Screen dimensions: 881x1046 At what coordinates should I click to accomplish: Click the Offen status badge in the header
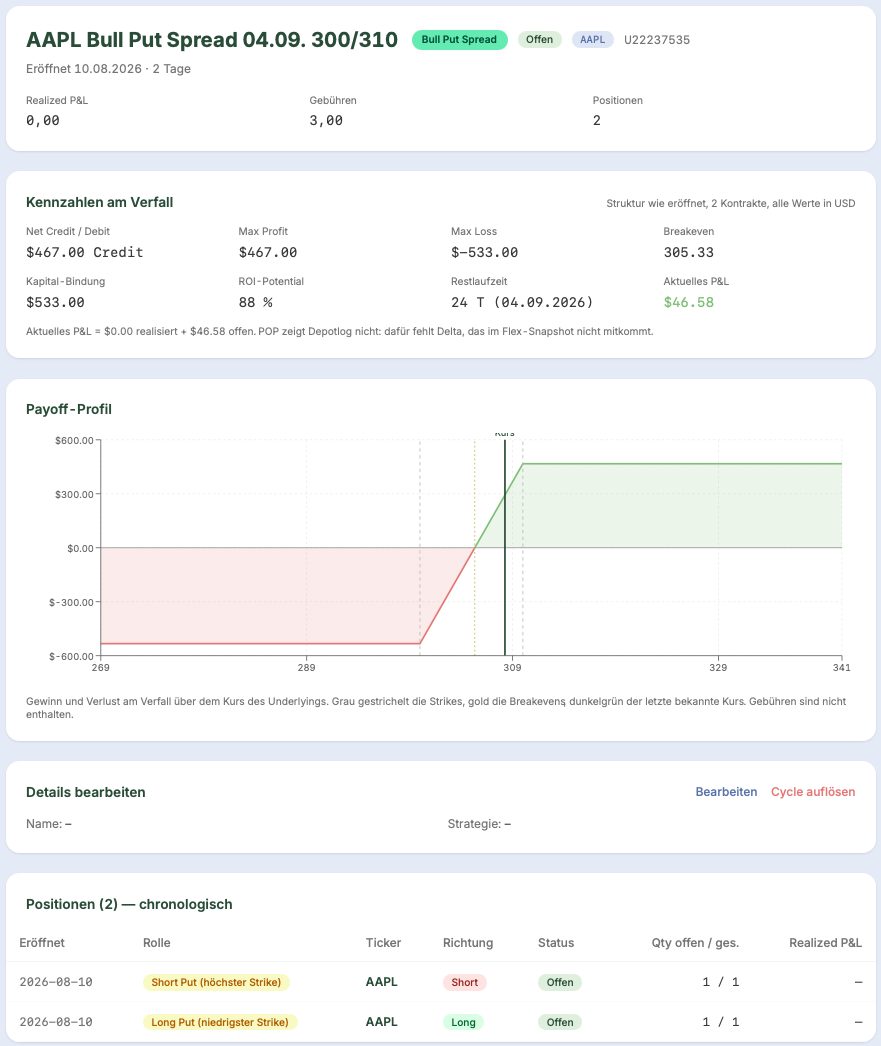pyautogui.click(x=539, y=39)
